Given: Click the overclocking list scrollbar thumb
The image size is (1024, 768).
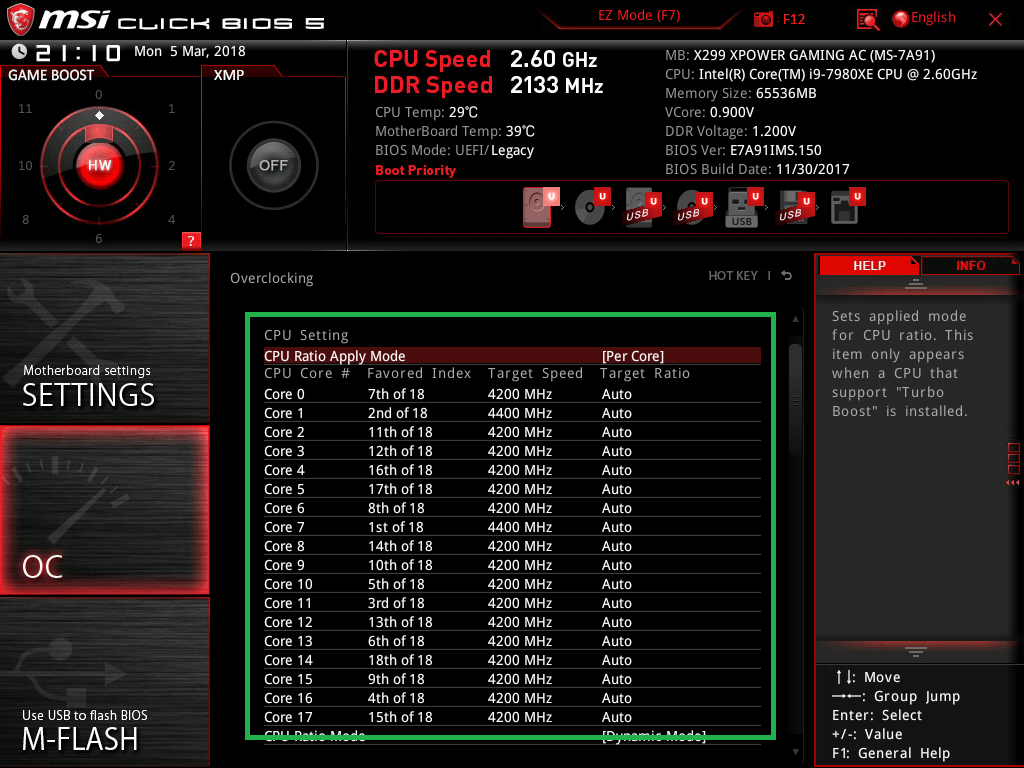Looking at the screenshot, I should click(x=795, y=400).
